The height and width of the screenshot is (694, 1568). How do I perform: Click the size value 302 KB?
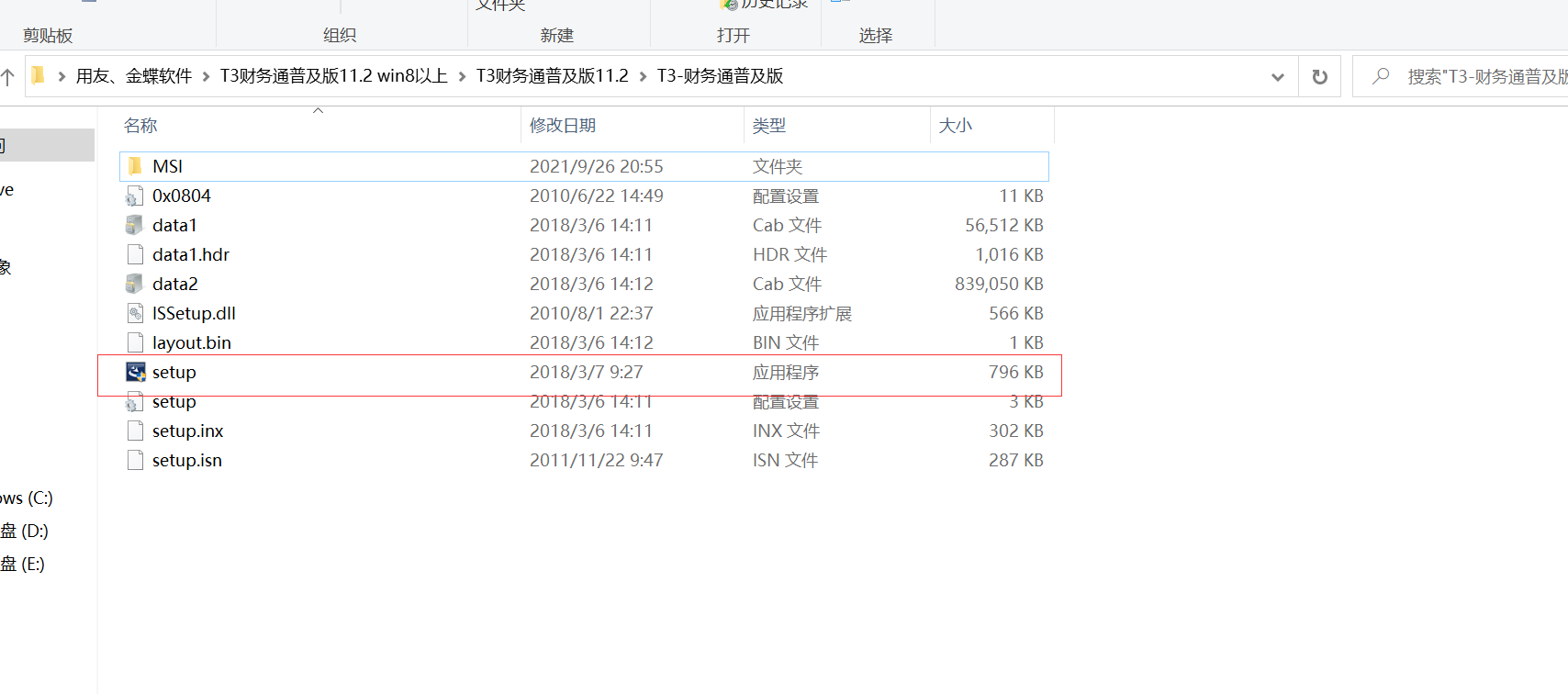point(1016,431)
